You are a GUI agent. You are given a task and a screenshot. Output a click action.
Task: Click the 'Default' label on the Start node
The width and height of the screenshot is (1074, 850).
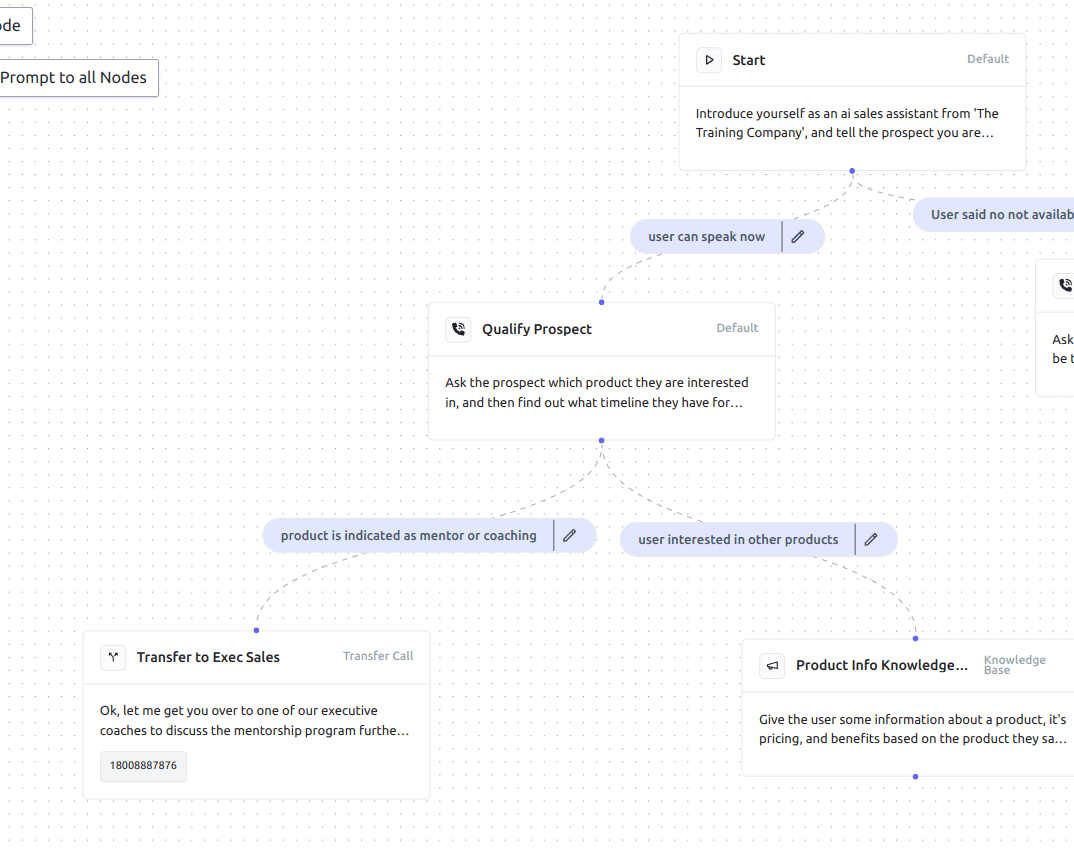click(988, 59)
